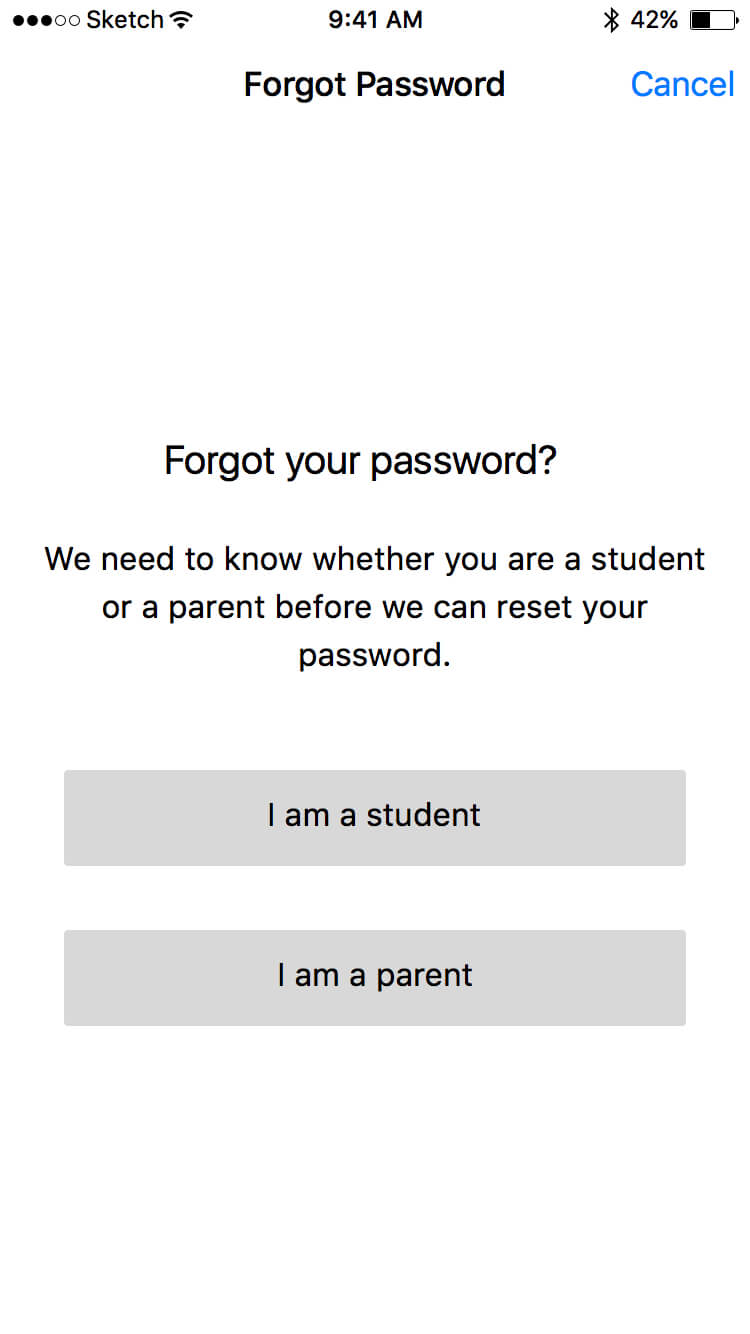Tap the gap between student and parent buttons

click(x=375, y=898)
